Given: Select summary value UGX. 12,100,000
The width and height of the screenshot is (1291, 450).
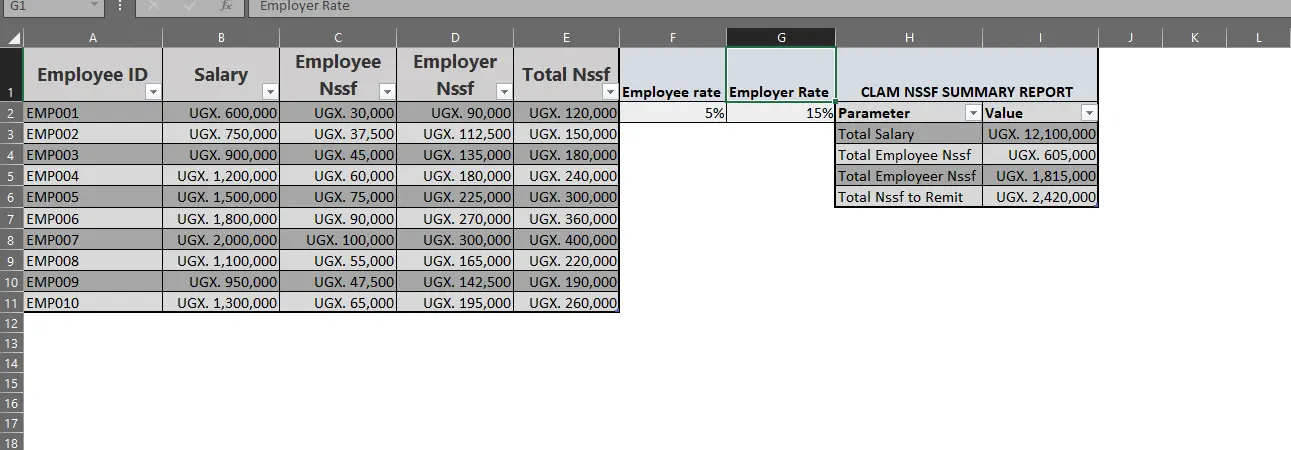Looking at the screenshot, I should [1040, 134].
